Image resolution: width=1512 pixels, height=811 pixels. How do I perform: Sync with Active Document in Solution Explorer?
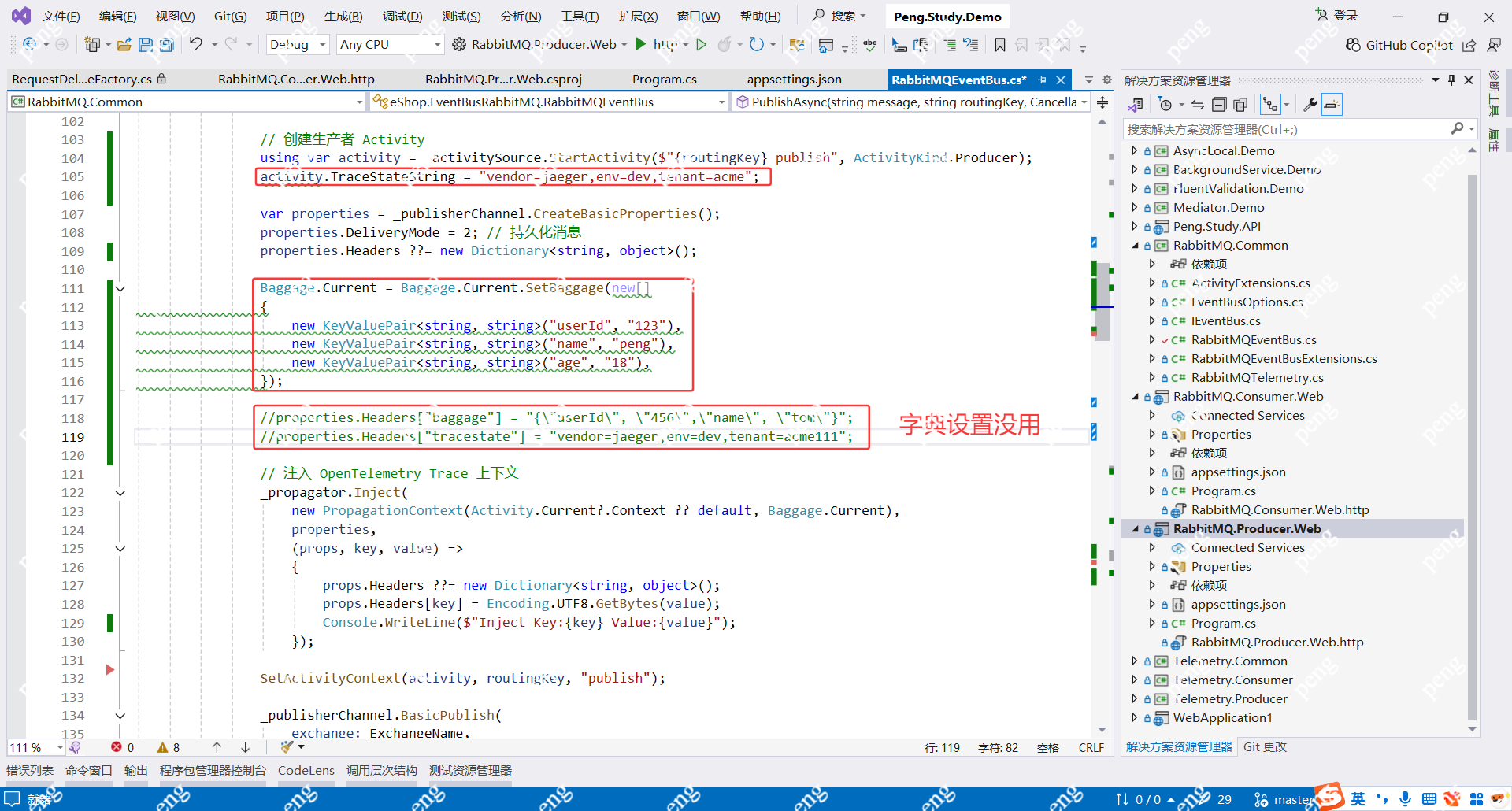[x=1198, y=104]
